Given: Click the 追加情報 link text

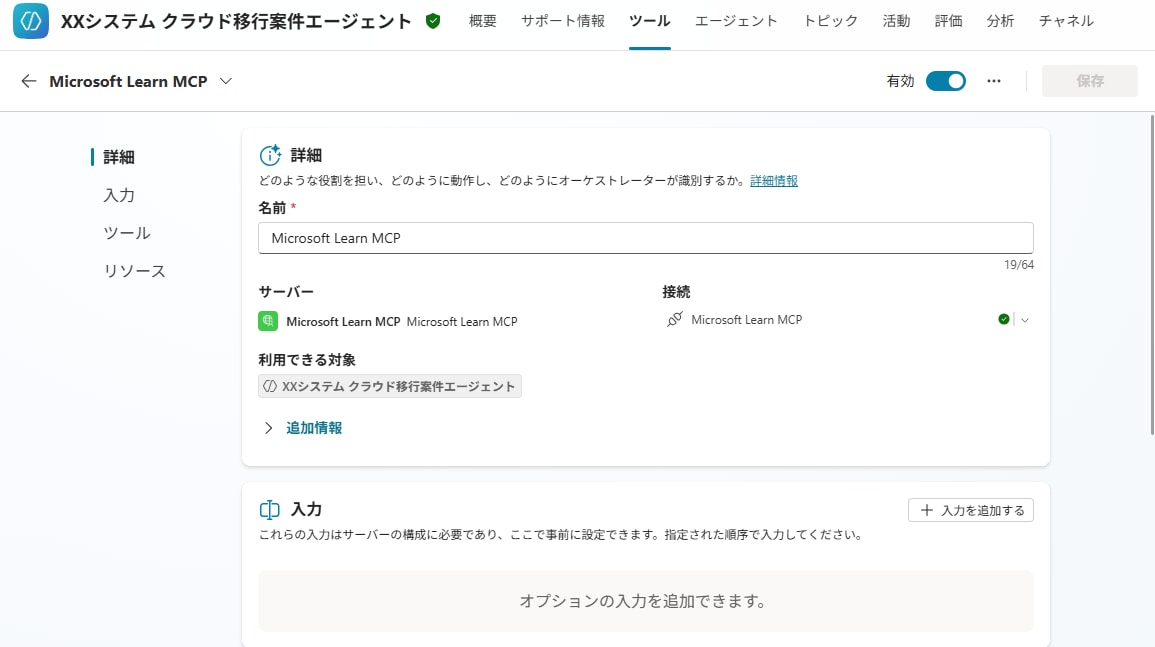Looking at the screenshot, I should [314, 428].
